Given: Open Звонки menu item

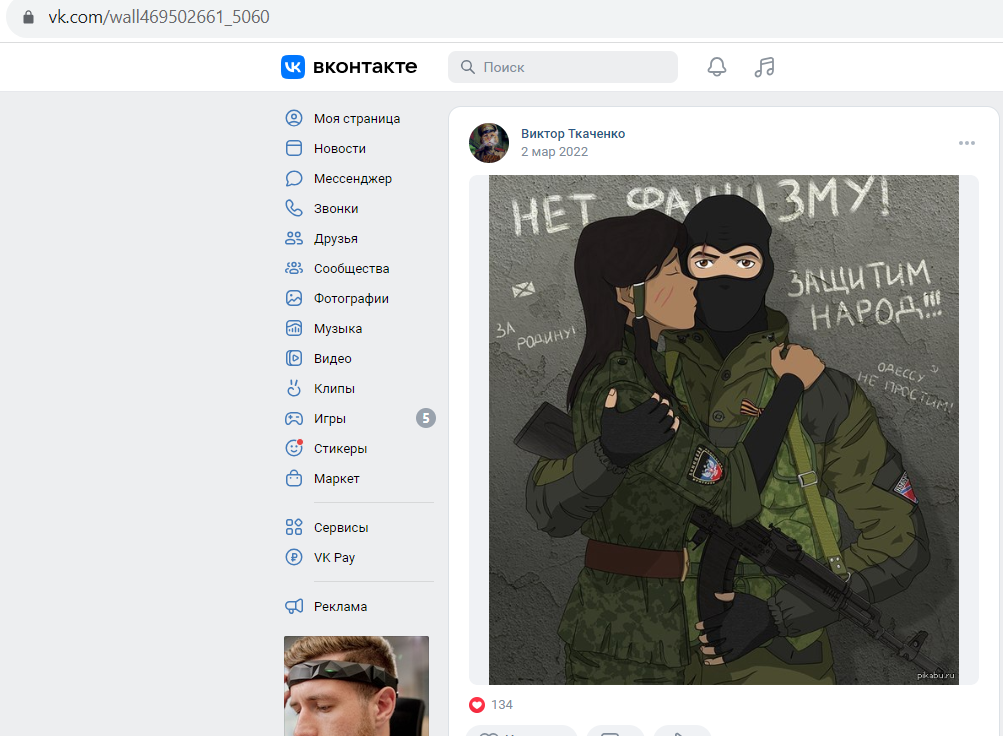Looking at the screenshot, I should click(336, 208).
